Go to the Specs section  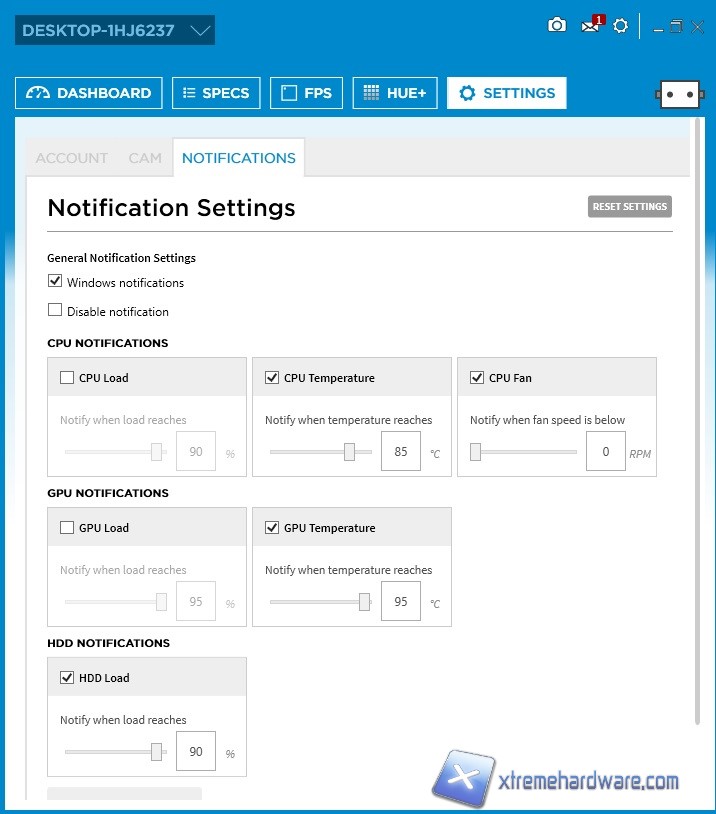click(x=216, y=93)
